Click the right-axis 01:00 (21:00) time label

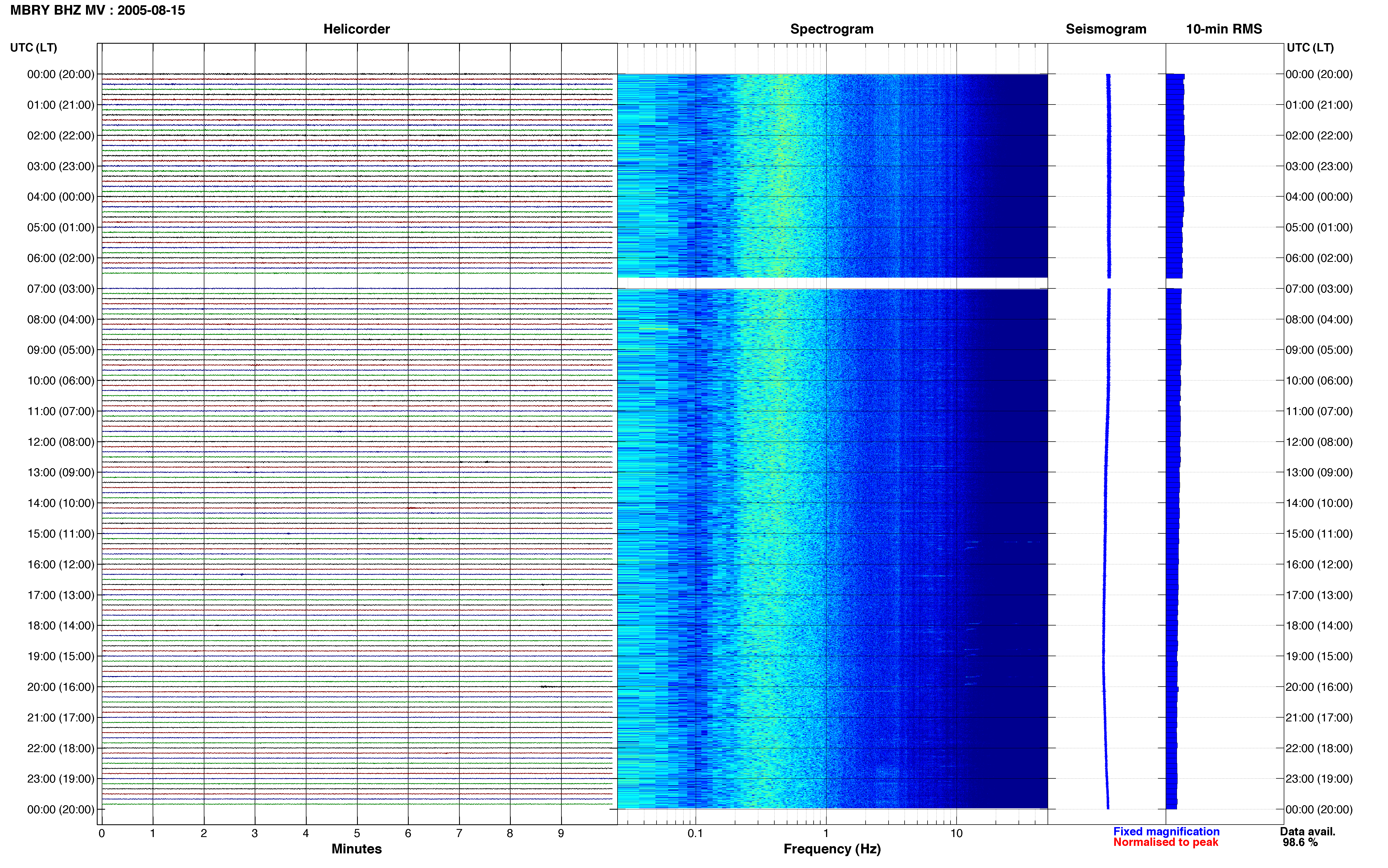tap(1319, 105)
